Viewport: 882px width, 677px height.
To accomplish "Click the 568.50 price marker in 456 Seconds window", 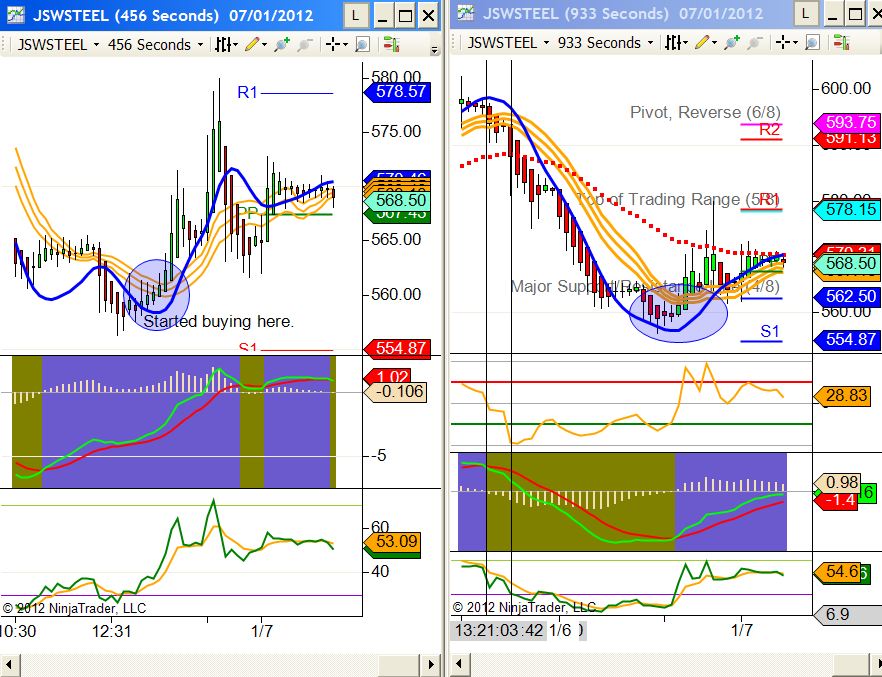I will [398, 200].
